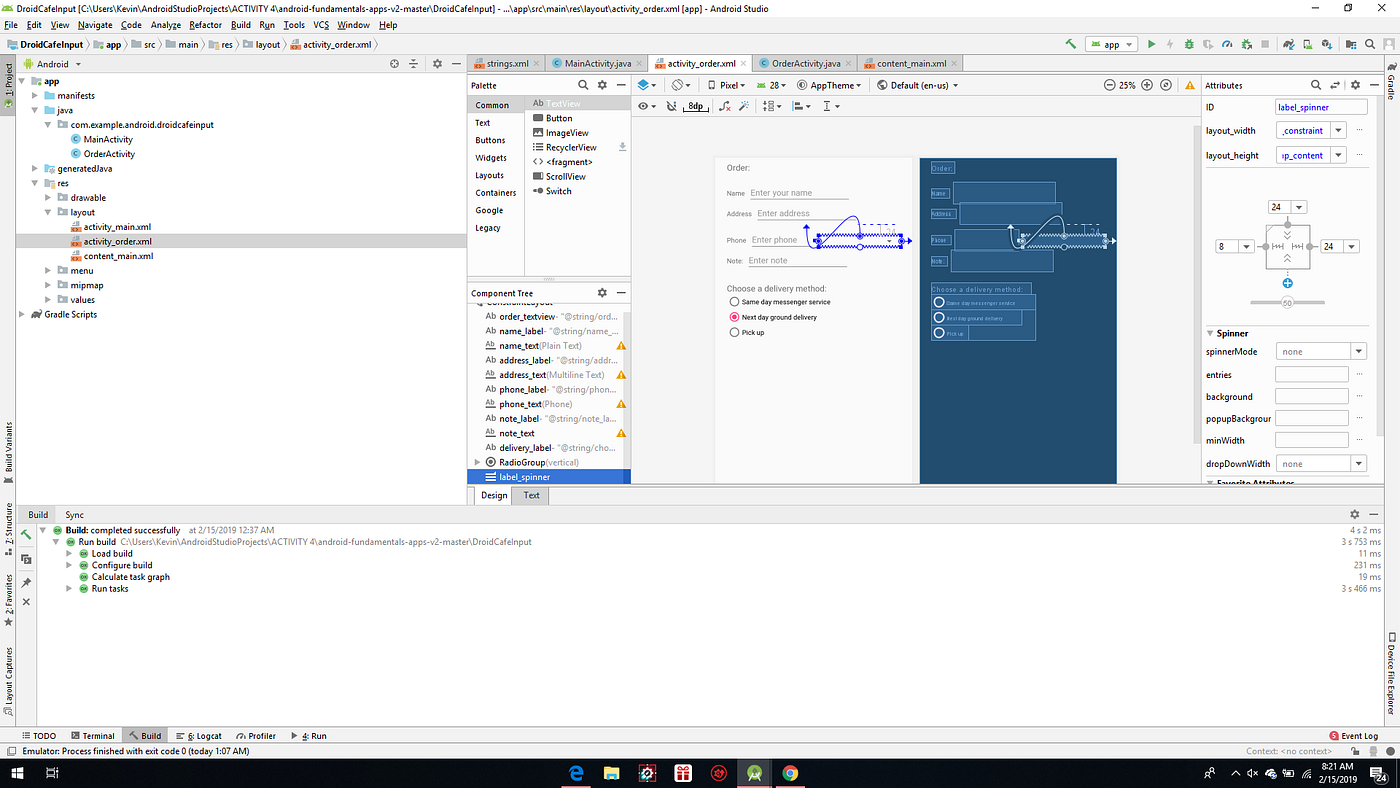Viewport: 1400px width, 788px height.
Task: Open Project Structure folder icon
Action: pos(1351,44)
